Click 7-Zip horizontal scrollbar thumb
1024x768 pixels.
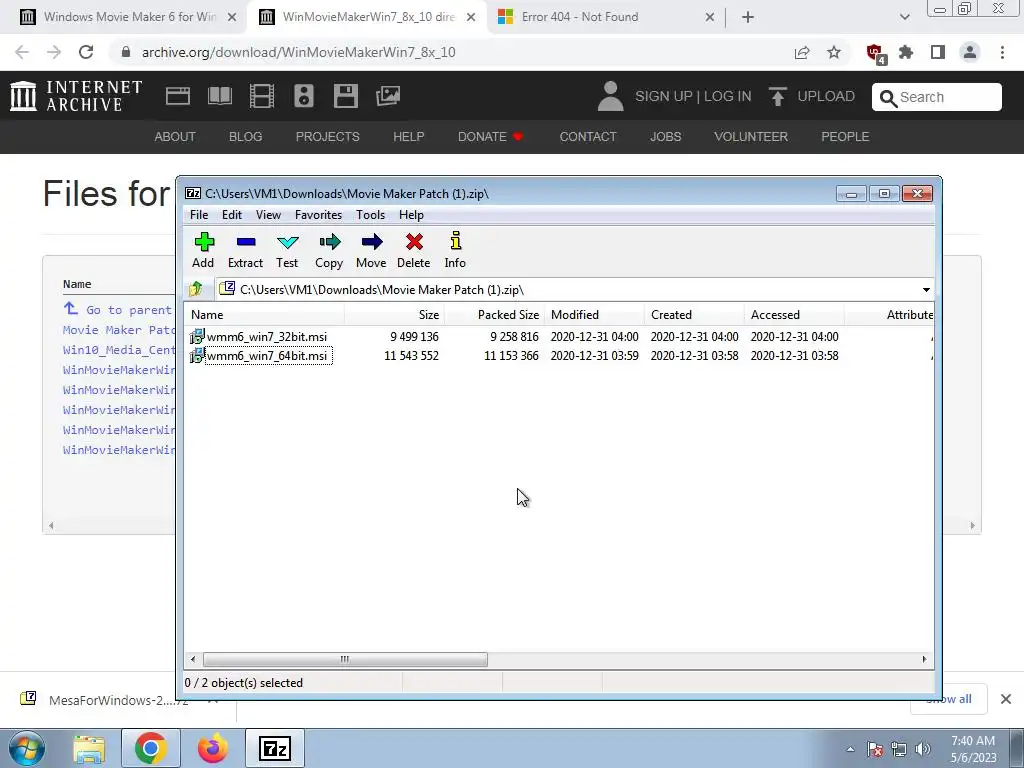click(x=345, y=660)
